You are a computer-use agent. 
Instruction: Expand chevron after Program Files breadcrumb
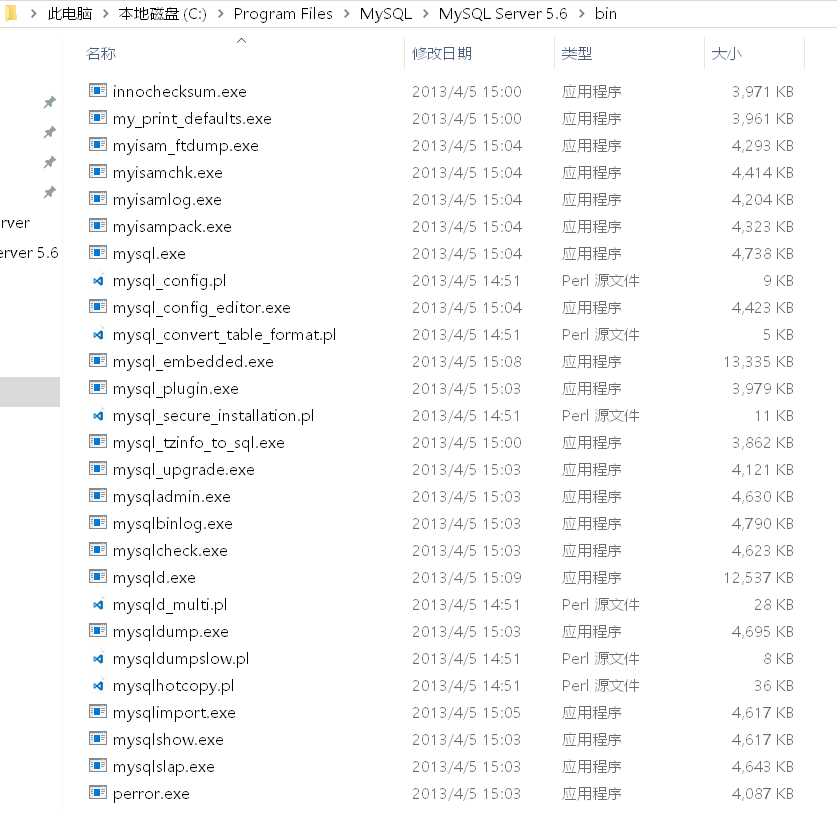pyautogui.click(x=346, y=14)
